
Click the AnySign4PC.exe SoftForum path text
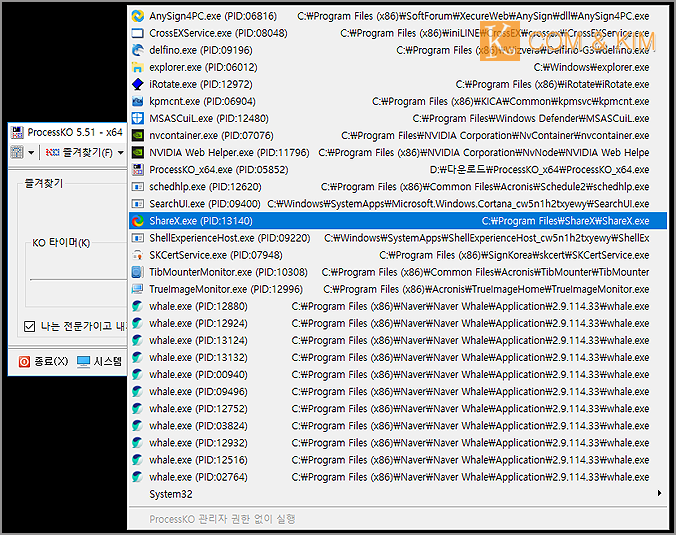[x=473, y=16]
